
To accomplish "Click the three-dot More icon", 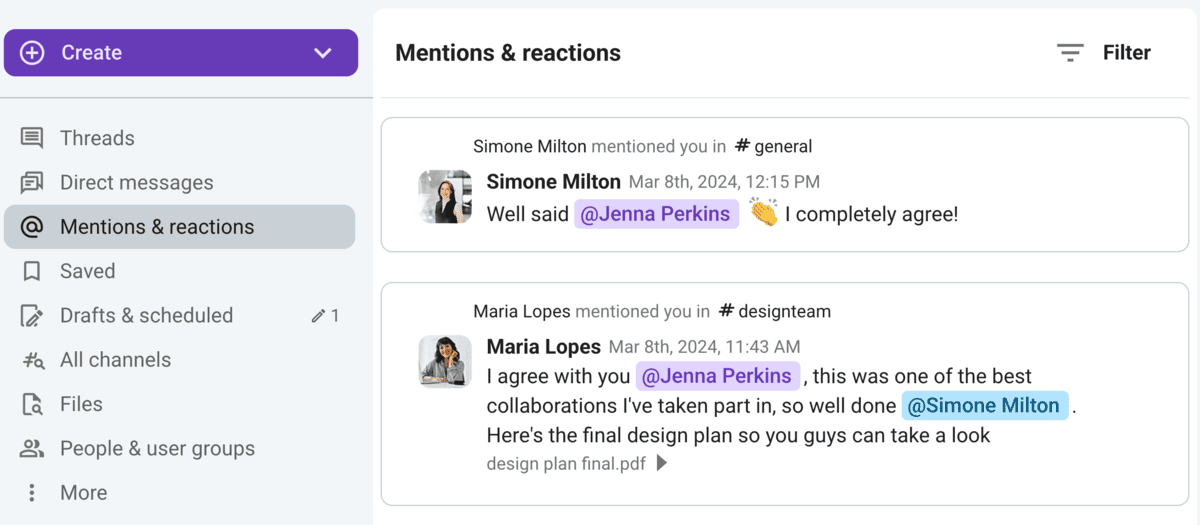I will click(32, 493).
